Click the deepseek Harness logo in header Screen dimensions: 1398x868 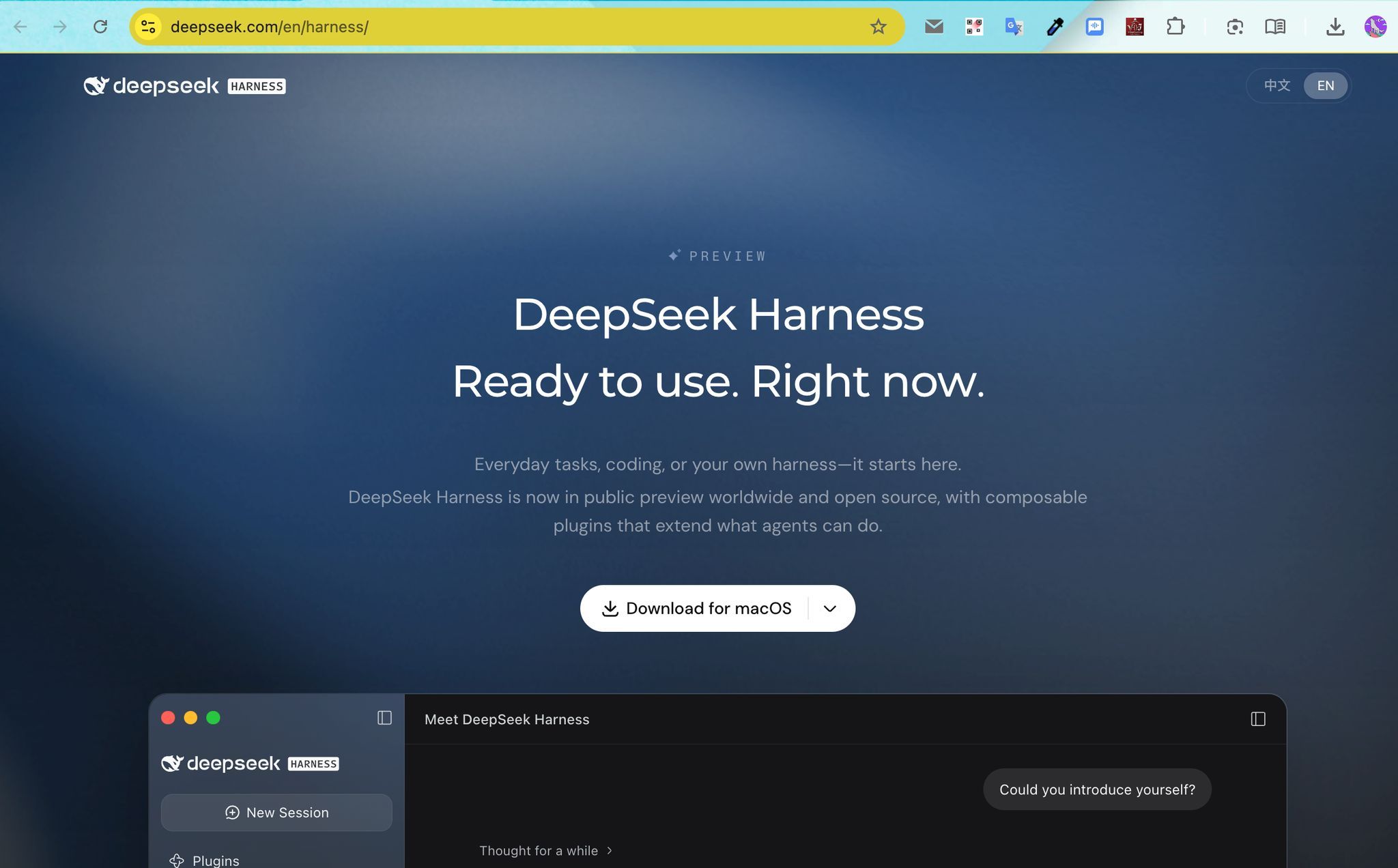[x=184, y=86]
